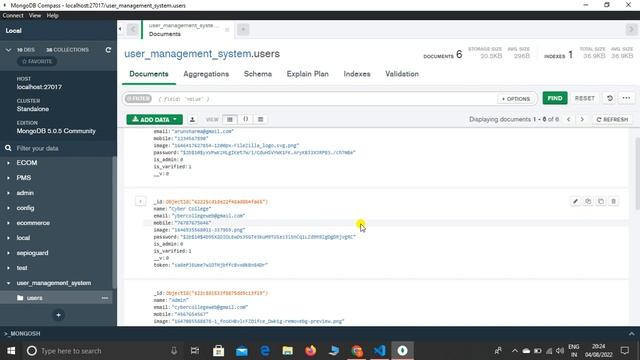Copy the Cyber College document
Image resolution: width=640 pixels, height=360 pixels.
point(588,201)
